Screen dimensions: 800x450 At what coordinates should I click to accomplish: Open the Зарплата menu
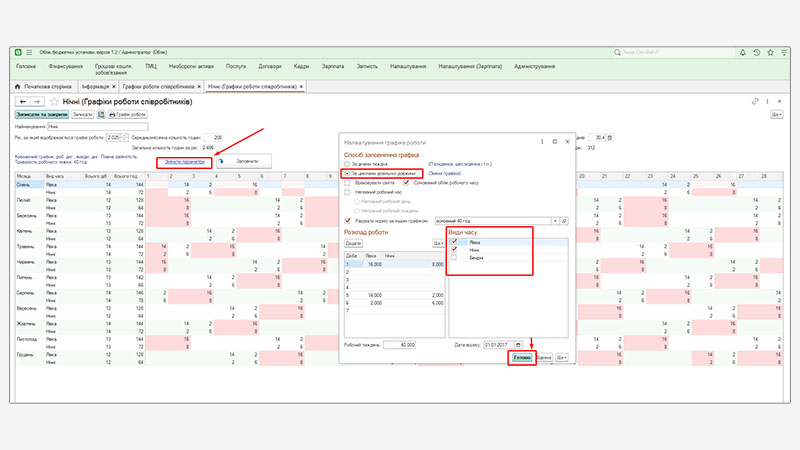point(334,66)
